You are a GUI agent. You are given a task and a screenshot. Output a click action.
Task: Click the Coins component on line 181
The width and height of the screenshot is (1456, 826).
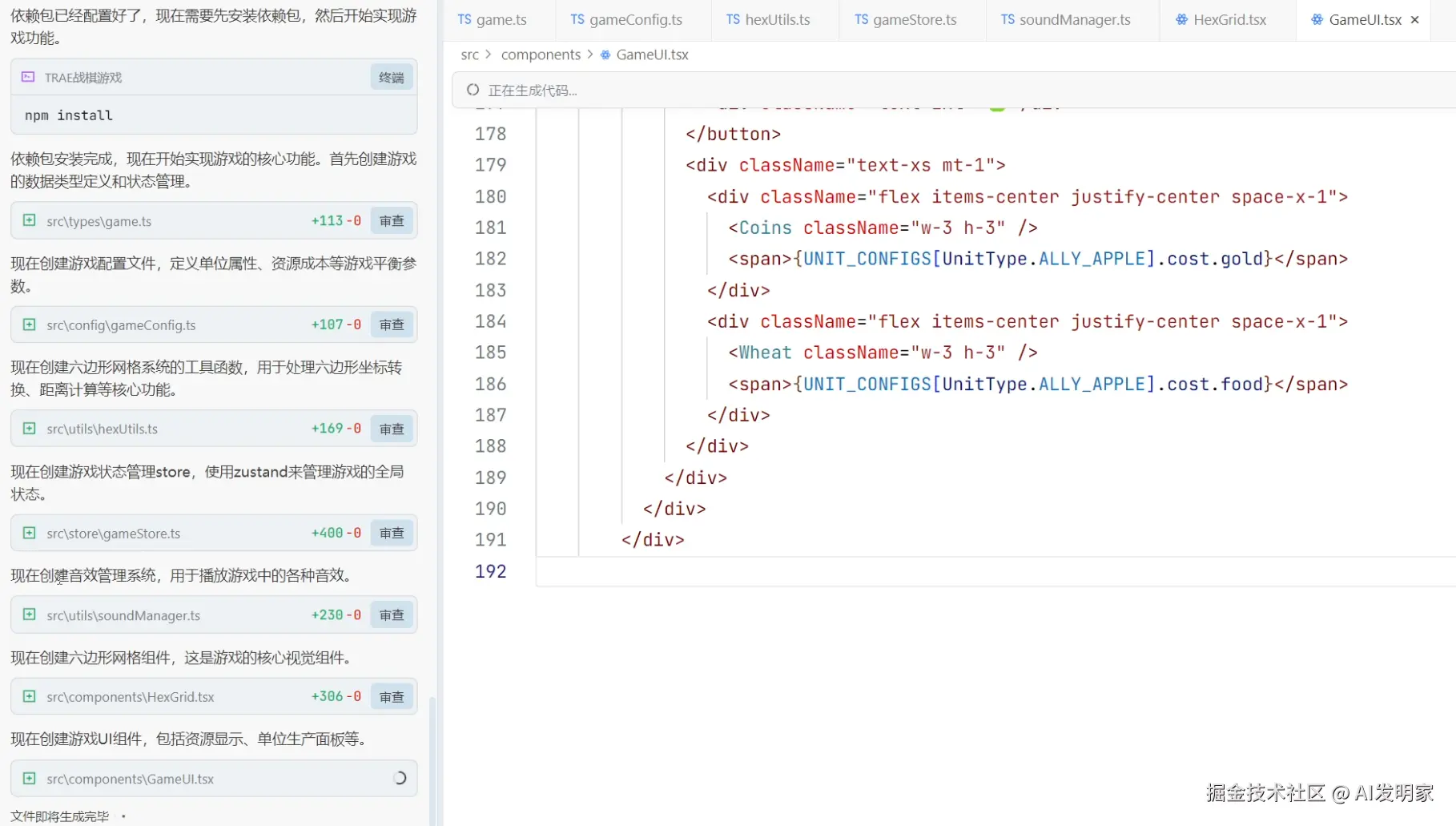pos(765,228)
